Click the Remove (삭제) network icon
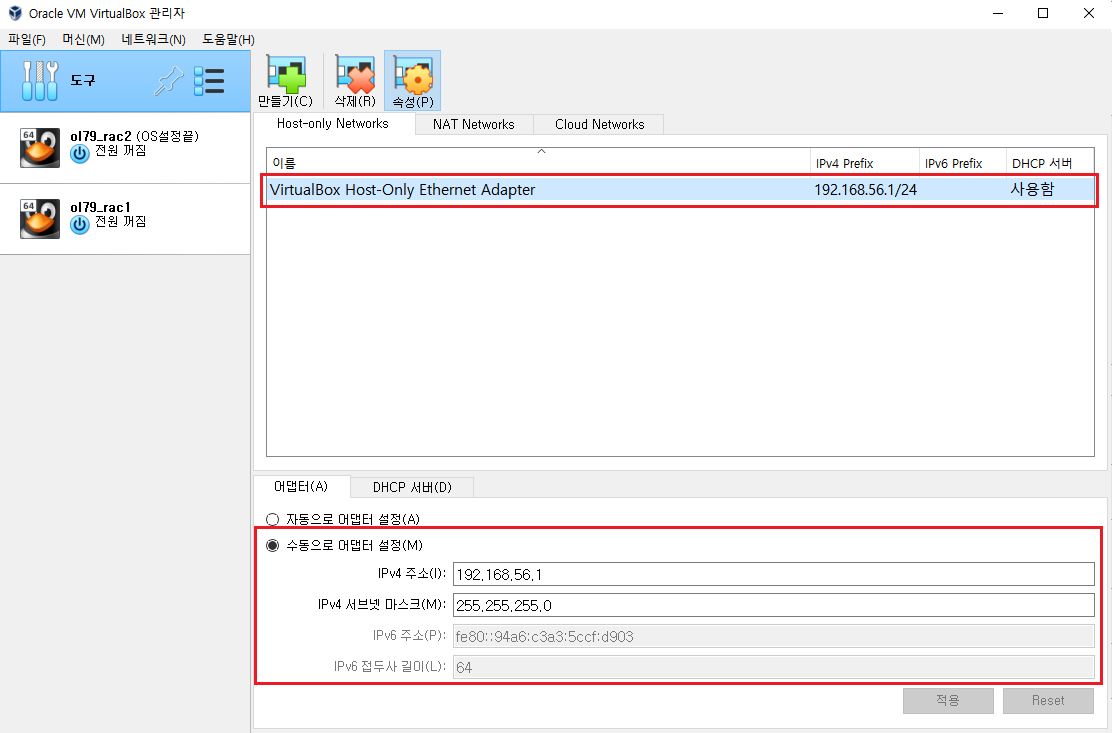Image resolution: width=1113 pixels, height=733 pixels. point(355,75)
